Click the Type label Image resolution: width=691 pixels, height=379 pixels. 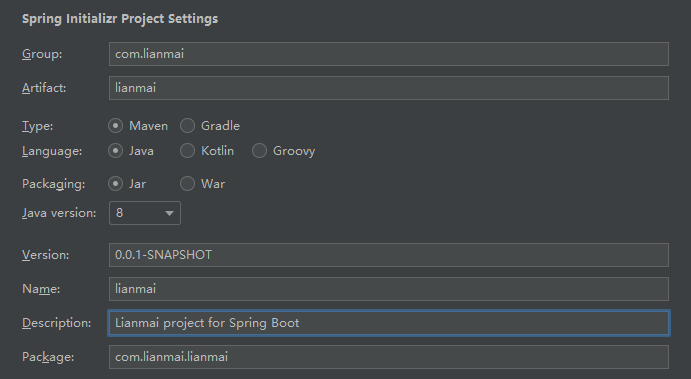(37, 126)
